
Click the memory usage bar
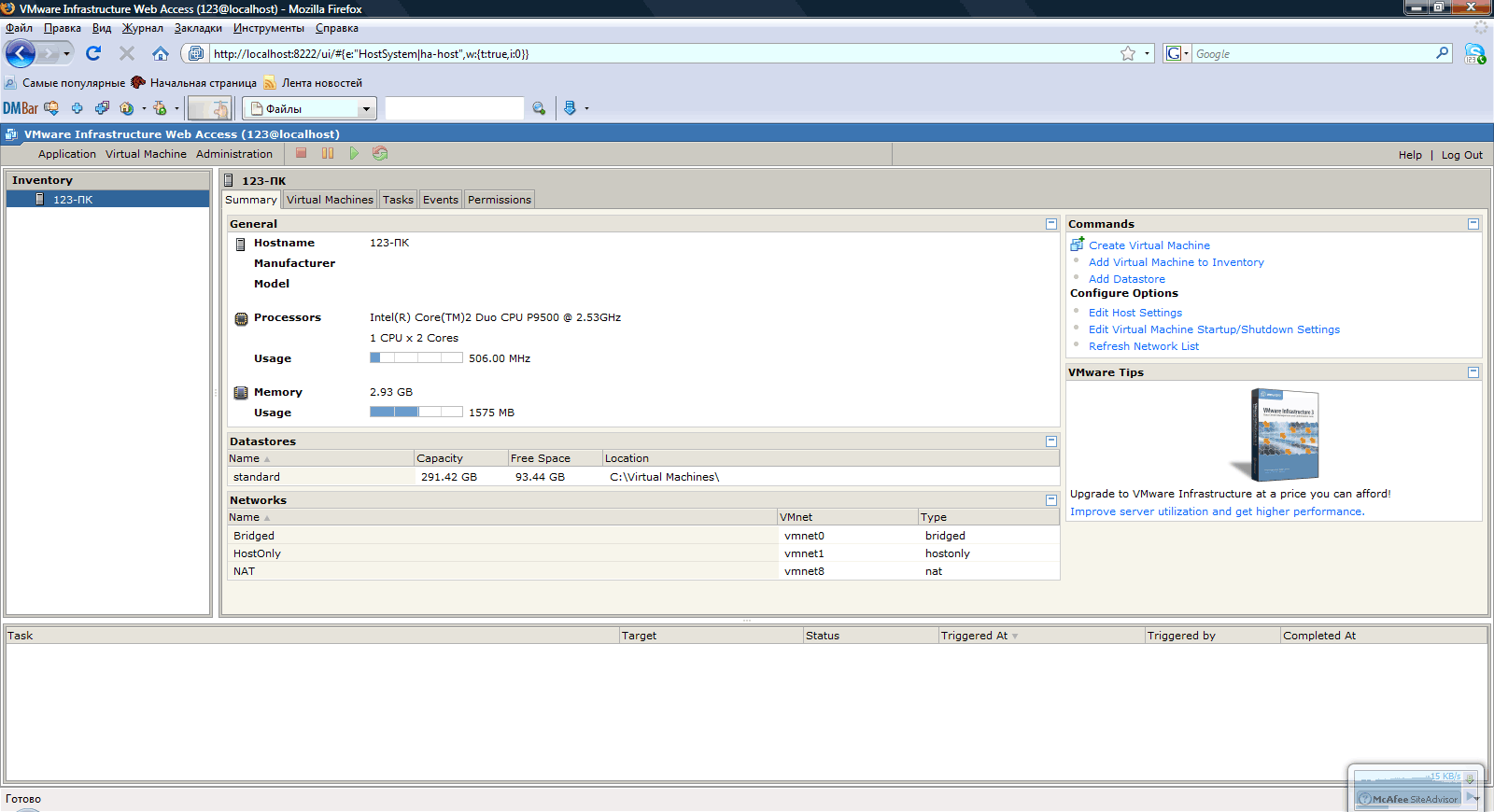tap(416, 412)
